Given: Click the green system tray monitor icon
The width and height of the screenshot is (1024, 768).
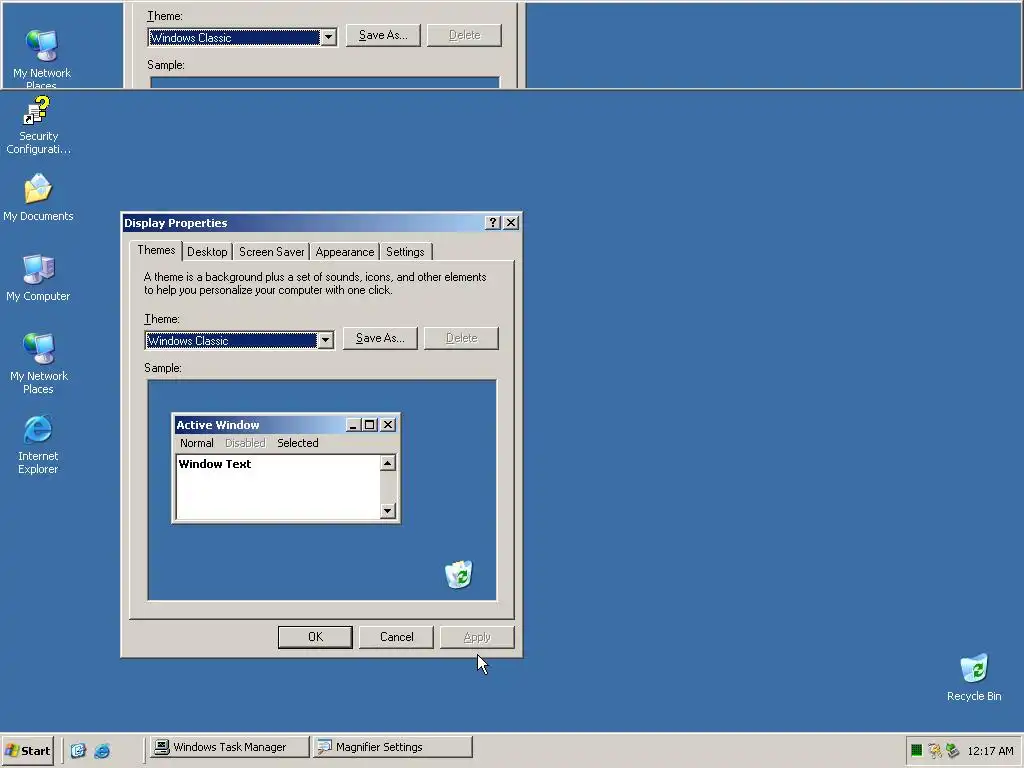Looking at the screenshot, I should (x=917, y=750).
